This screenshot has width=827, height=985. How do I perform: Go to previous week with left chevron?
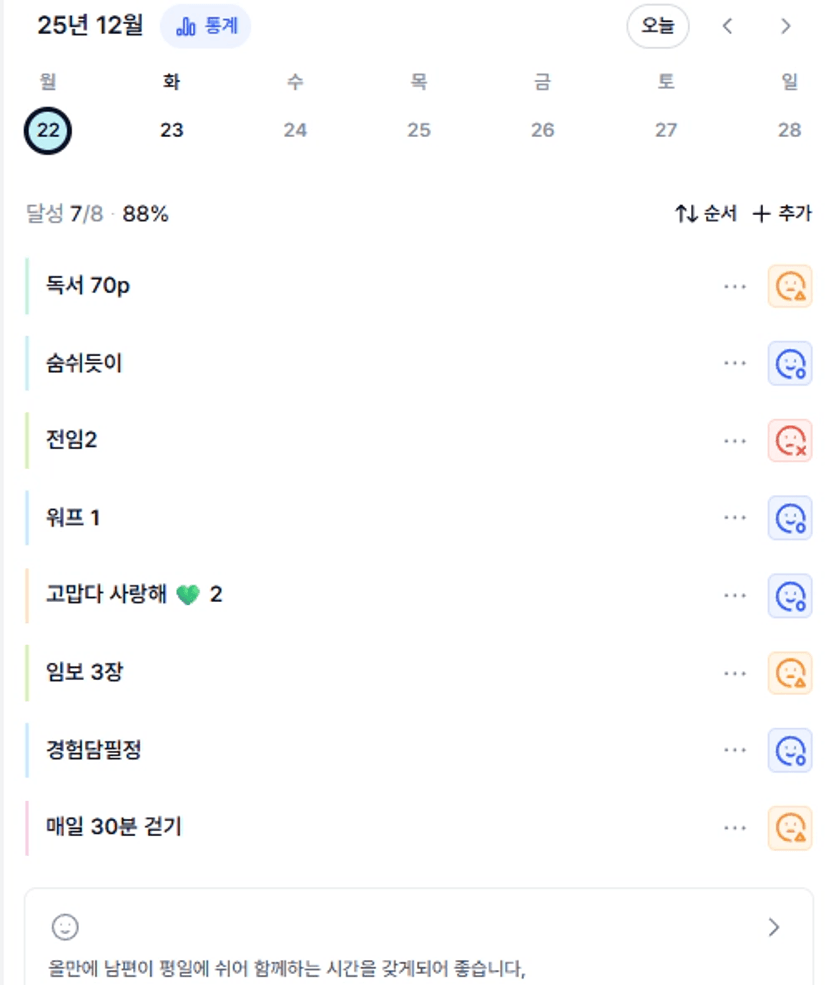click(728, 27)
